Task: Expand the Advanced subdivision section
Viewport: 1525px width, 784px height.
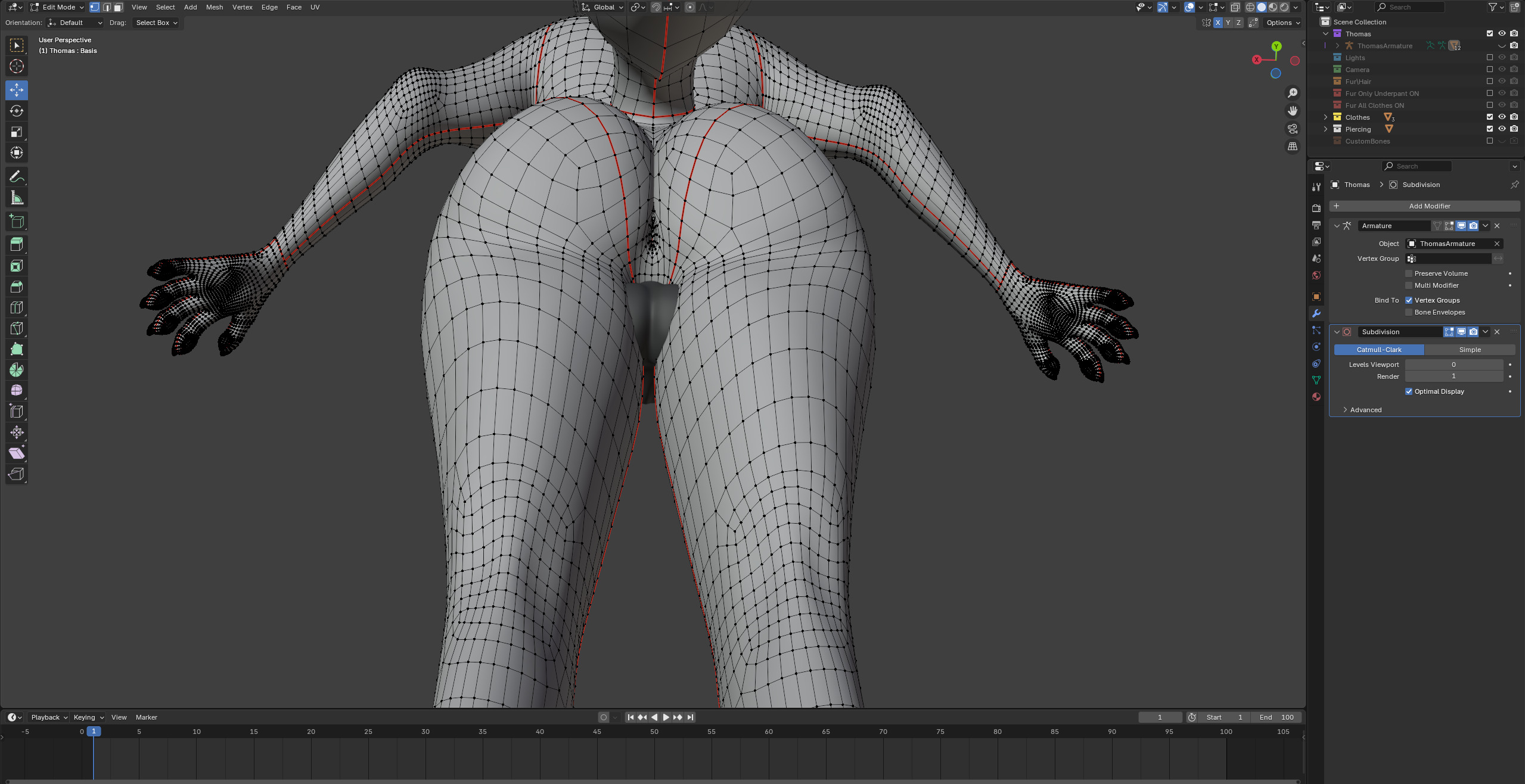Action: tap(1365, 410)
